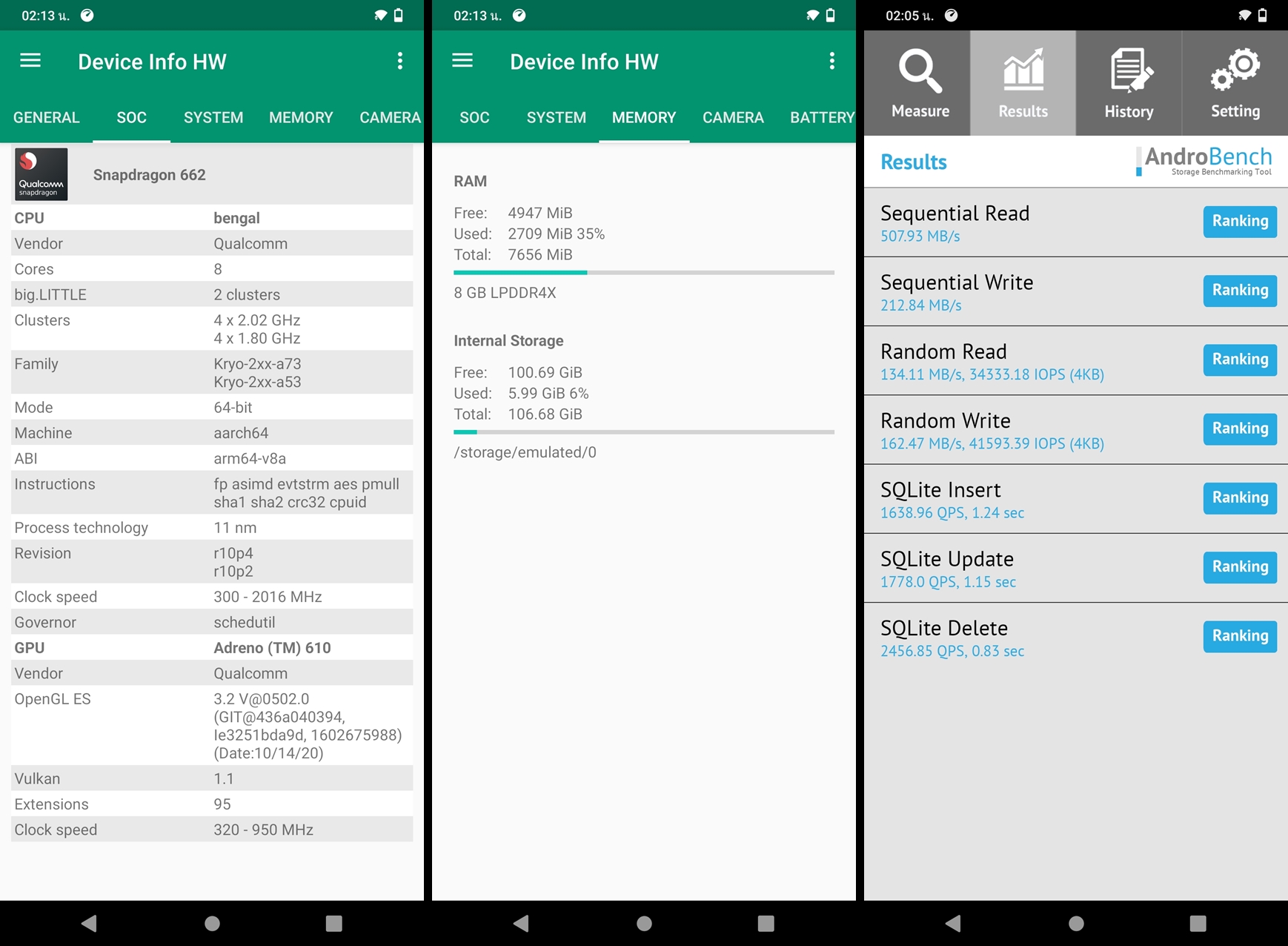Select Vulkan '1.1' value
This screenshot has width=1288, height=946.
(x=224, y=779)
